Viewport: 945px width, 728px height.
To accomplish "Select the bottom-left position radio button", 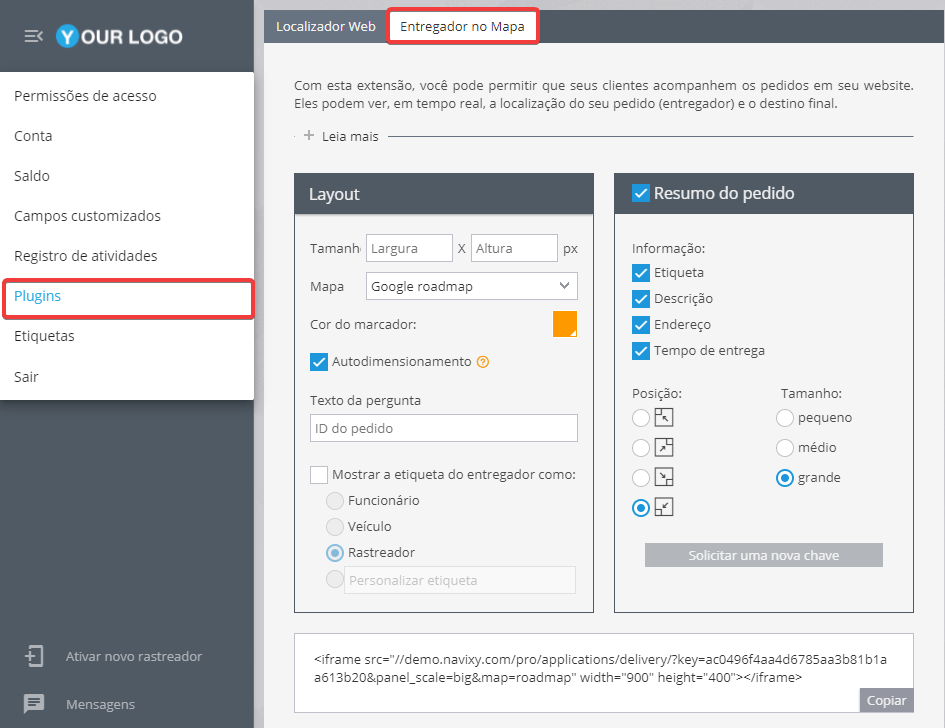I will [x=641, y=508].
